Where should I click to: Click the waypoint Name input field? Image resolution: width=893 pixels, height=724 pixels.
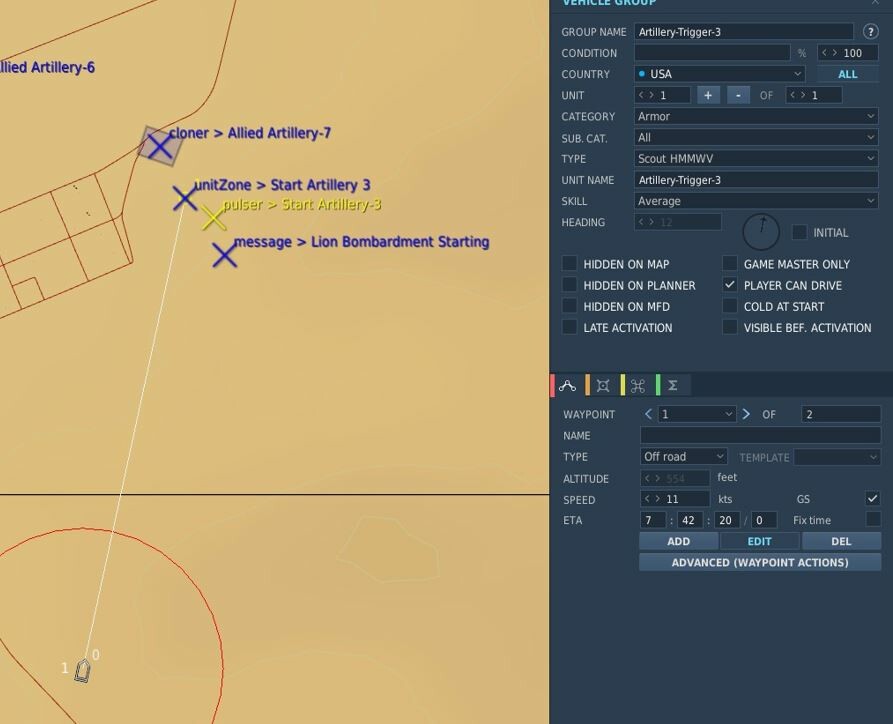(x=760, y=436)
